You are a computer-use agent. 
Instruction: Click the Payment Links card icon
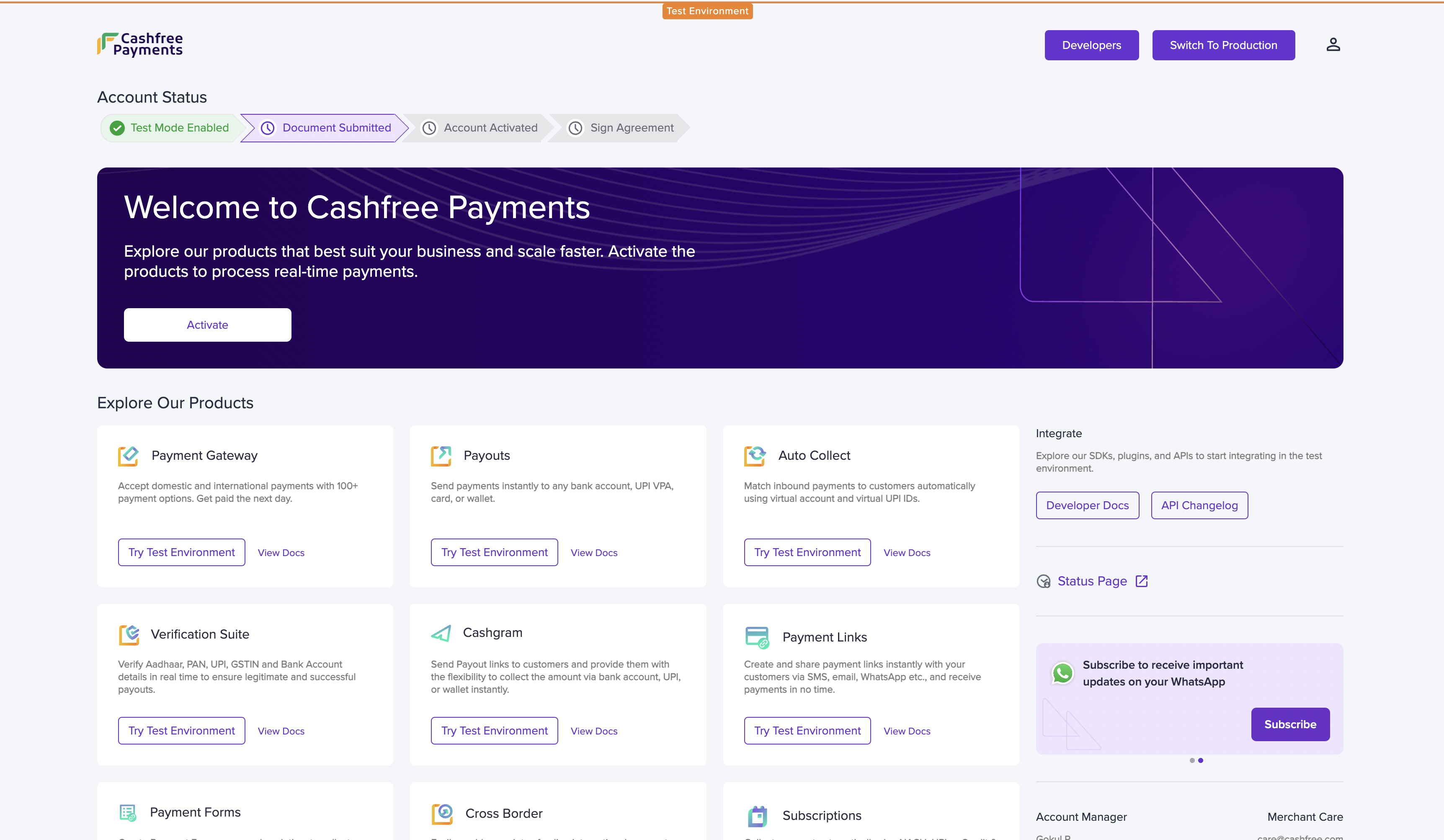pos(756,637)
